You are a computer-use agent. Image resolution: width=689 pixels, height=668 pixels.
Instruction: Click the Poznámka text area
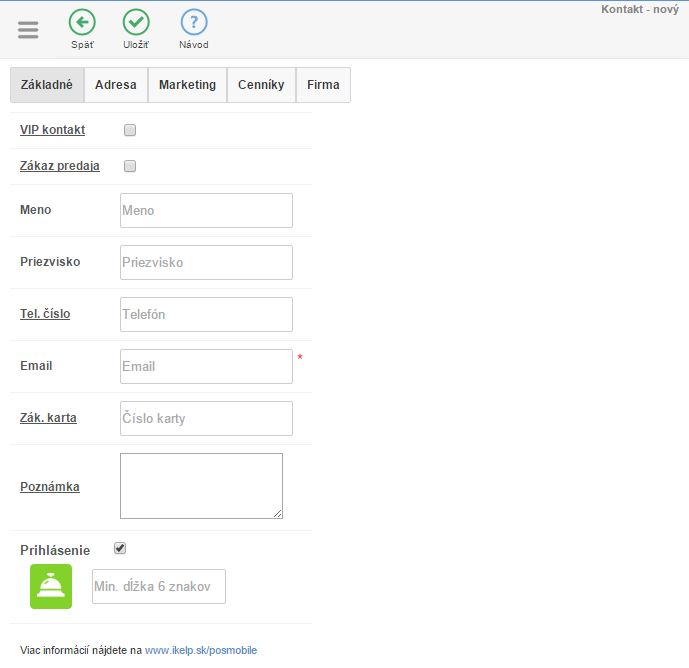[x=201, y=486]
